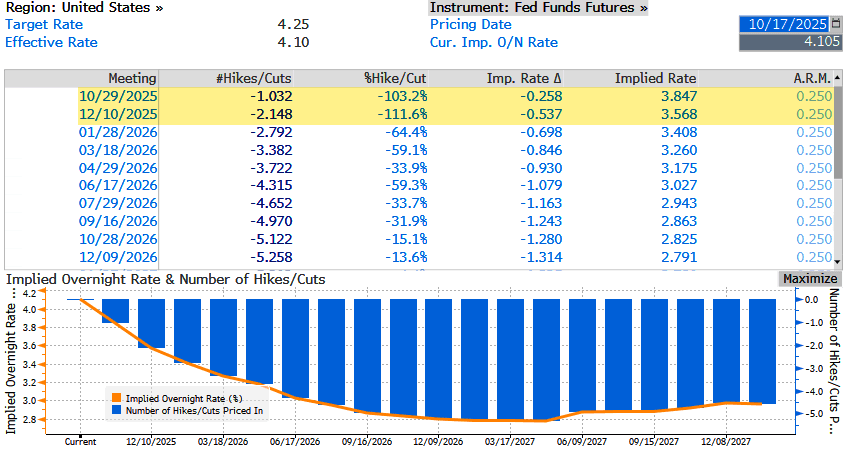Click the table scrollbar up arrow
The width and height of the screenshot is (844, 456).
pyautogui.click(x=837, y=77)
